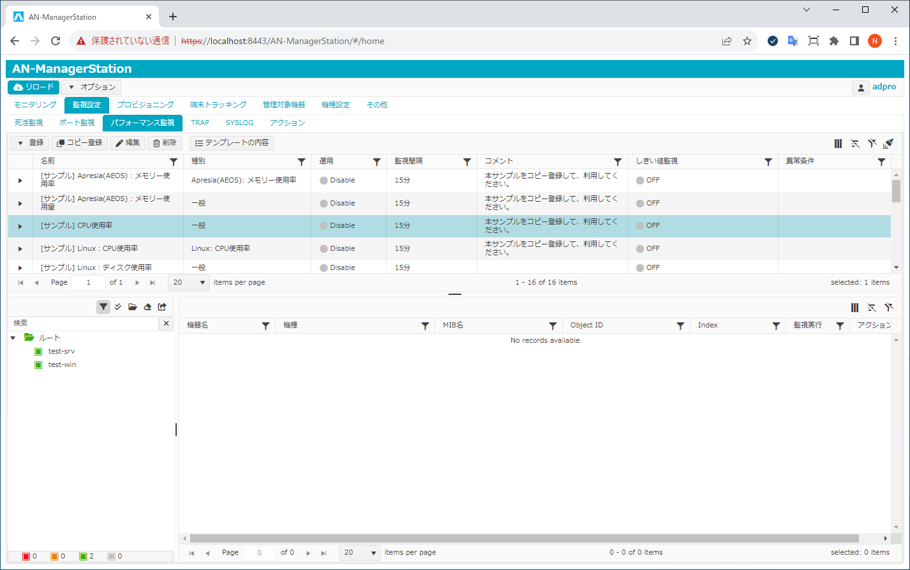Click the 編集 button
The width and height of the screenshot is (910, 570).
(x=128, y=143)
